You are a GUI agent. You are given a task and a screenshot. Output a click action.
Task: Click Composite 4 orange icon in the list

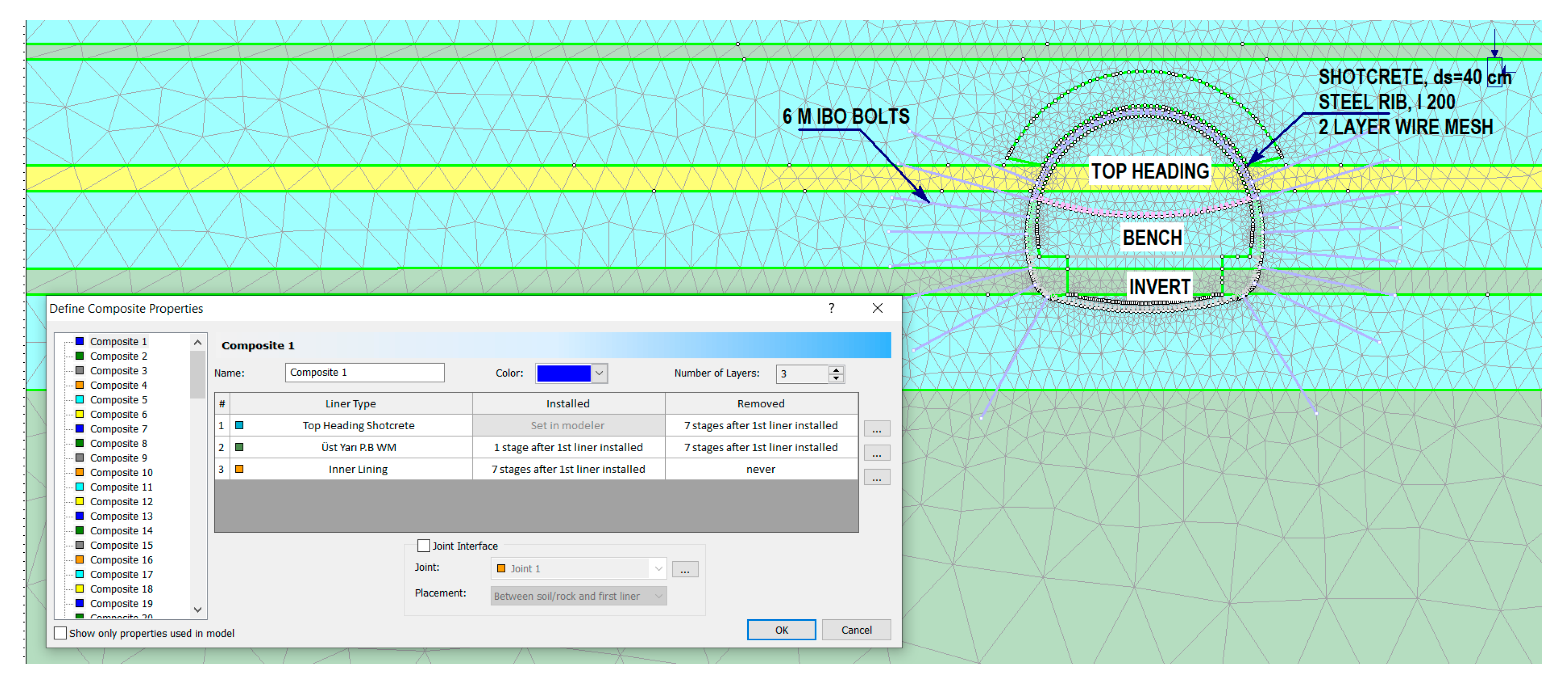80,385
